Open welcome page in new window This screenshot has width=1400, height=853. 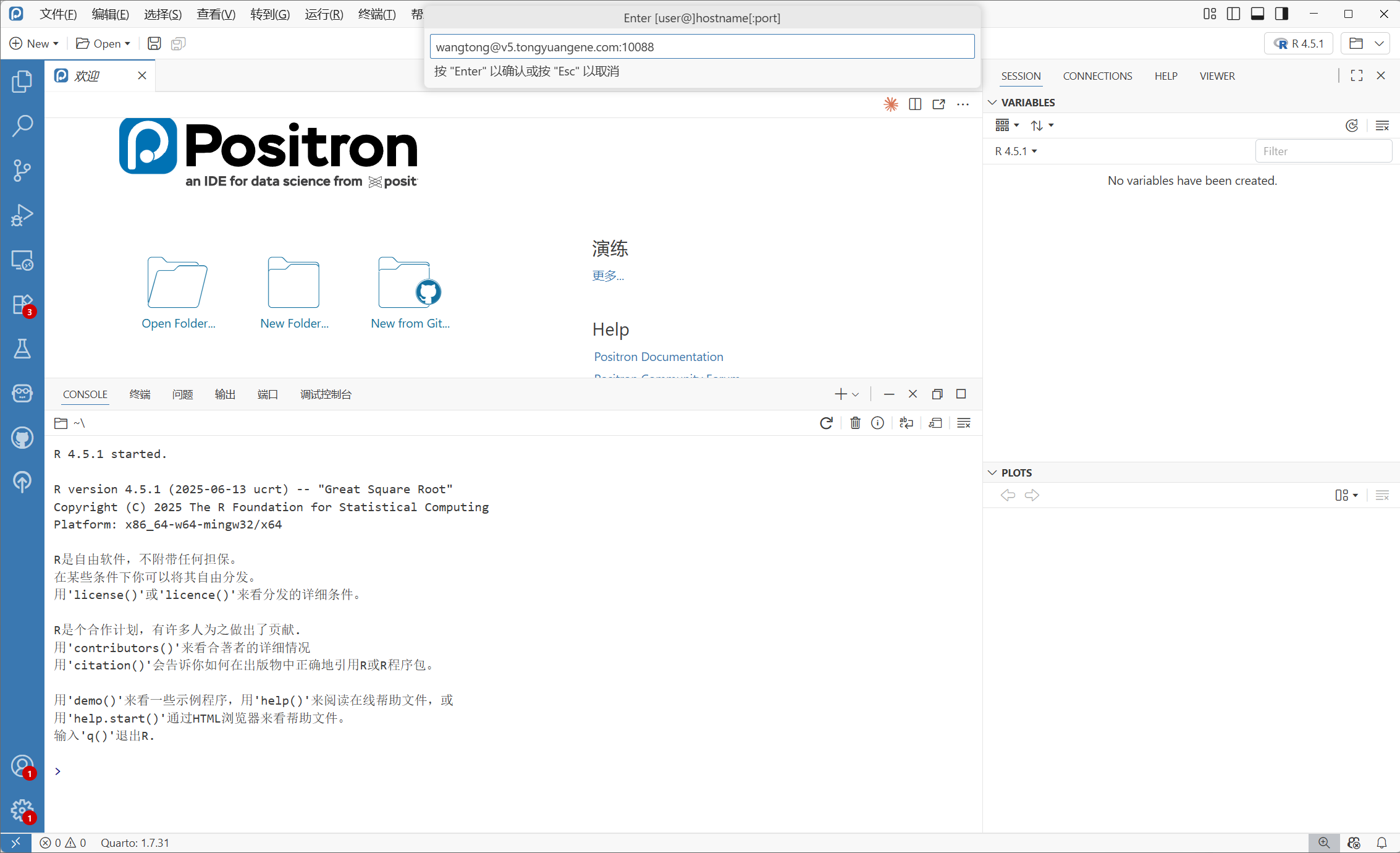939,104
